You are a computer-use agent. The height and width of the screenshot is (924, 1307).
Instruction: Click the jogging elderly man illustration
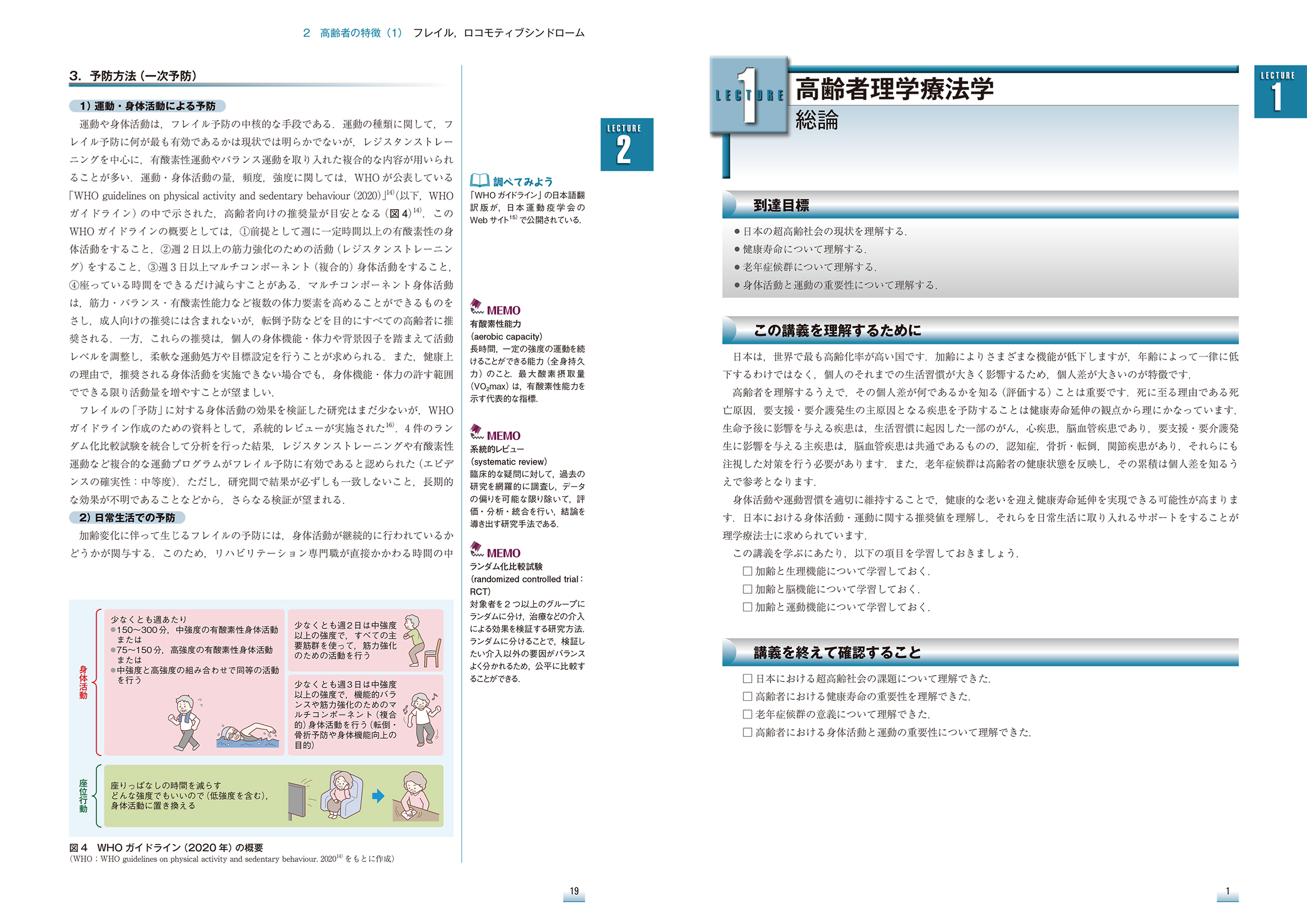tap(186, 722)
